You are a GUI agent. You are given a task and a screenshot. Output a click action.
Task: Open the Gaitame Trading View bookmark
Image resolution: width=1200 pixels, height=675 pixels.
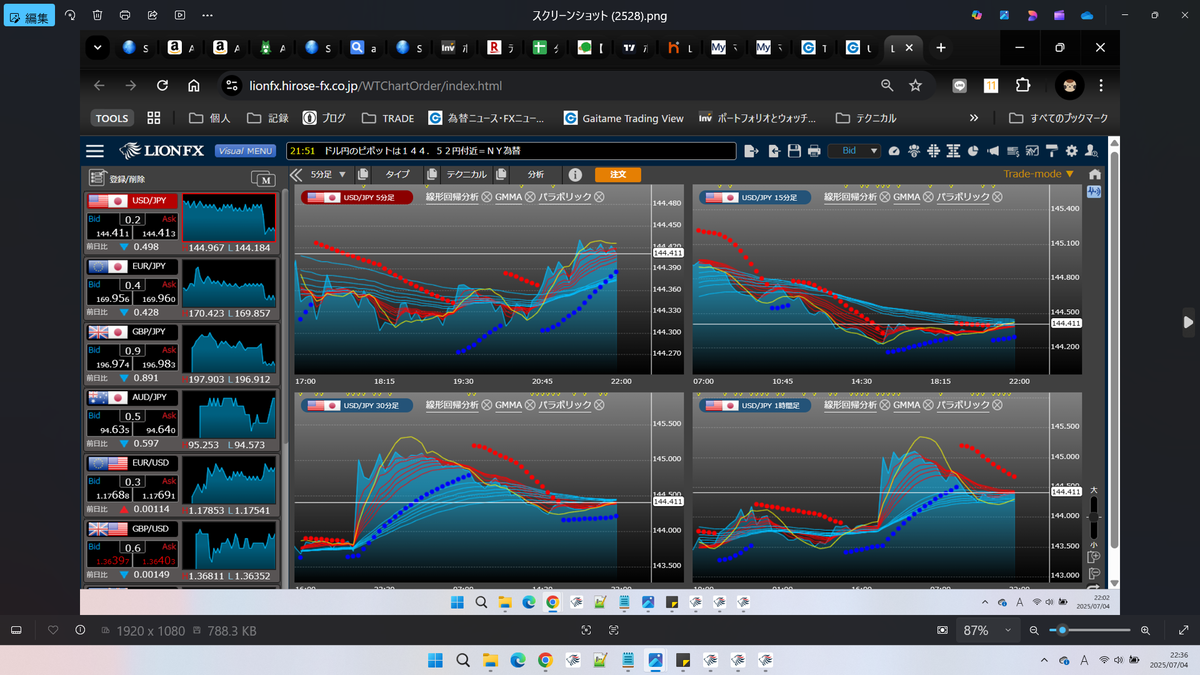pos(624,118)
